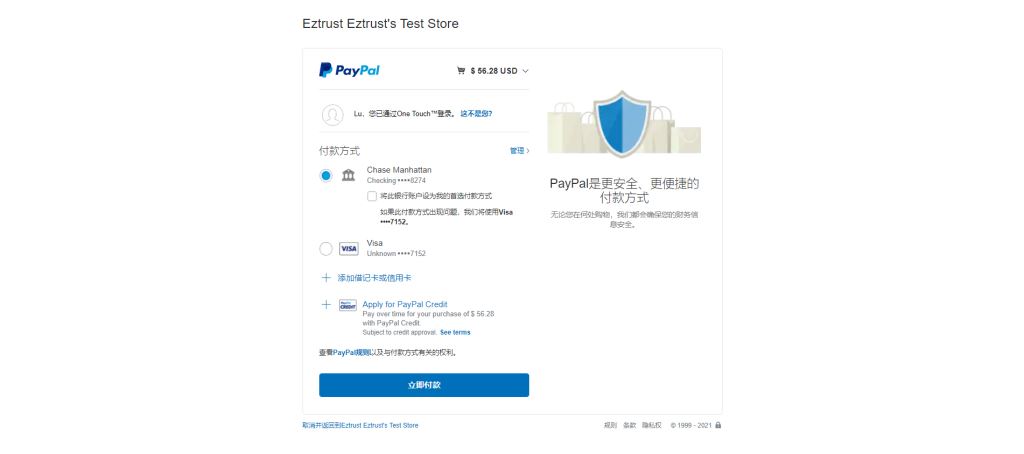Expand the $56.28 USD order summary dropdown
Image resolution: width=1024 pixels, height=454 pixels.
pyautogui.click(x=493, y=71)
